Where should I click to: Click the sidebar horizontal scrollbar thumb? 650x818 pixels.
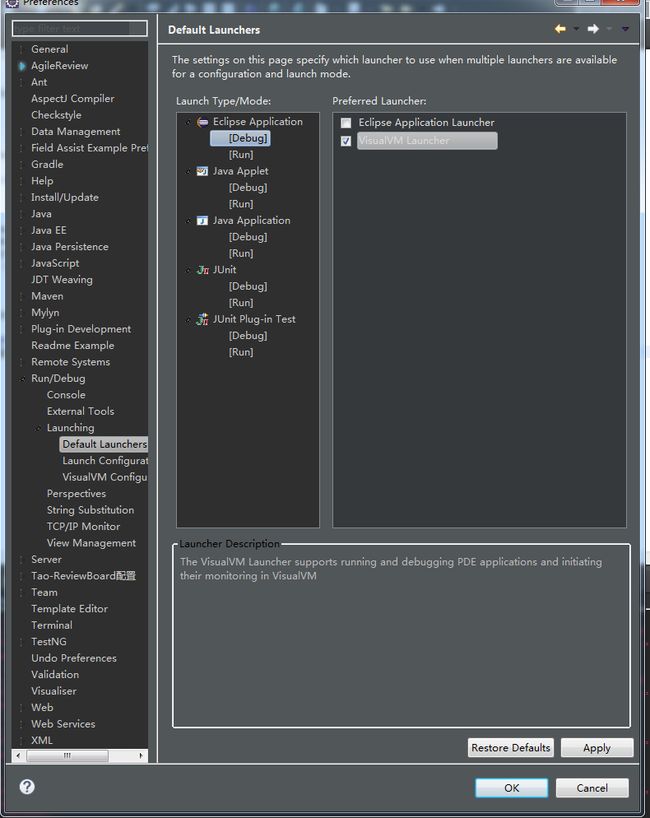point(67,755)
